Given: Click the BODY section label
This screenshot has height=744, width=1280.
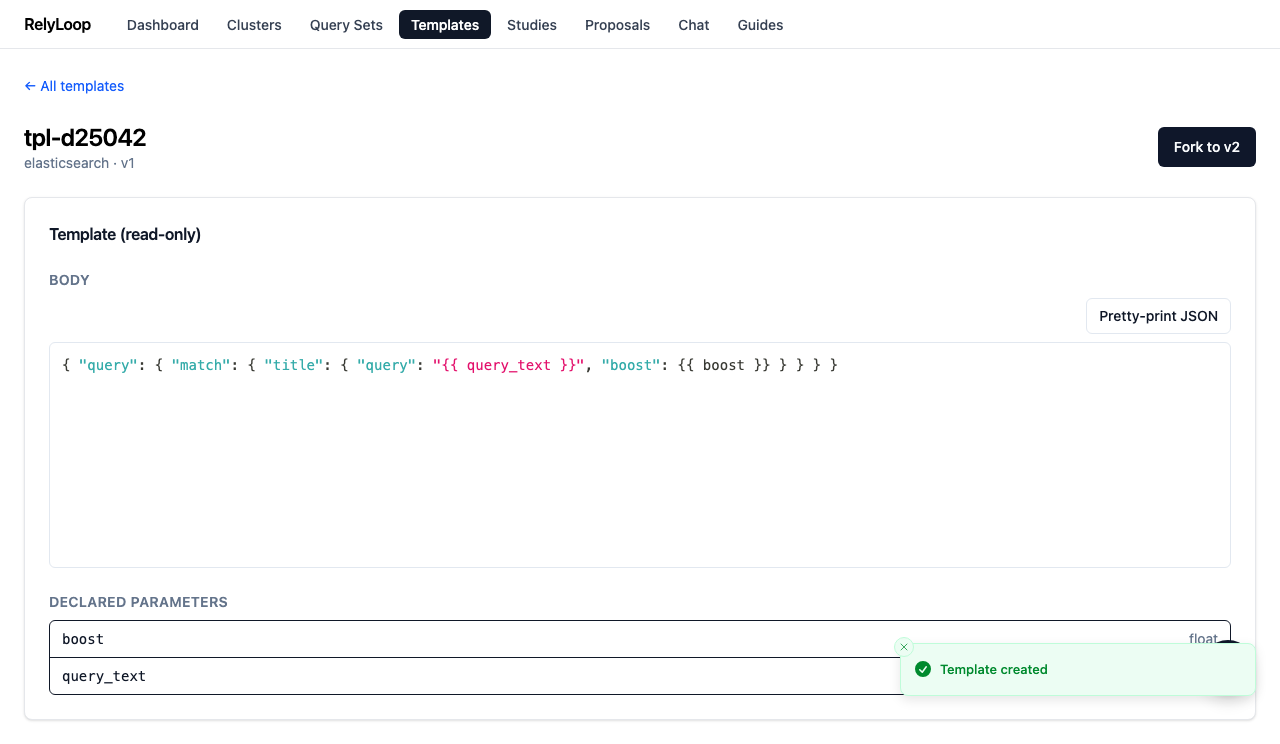Looking at the screenshot, I should point(69,280).
